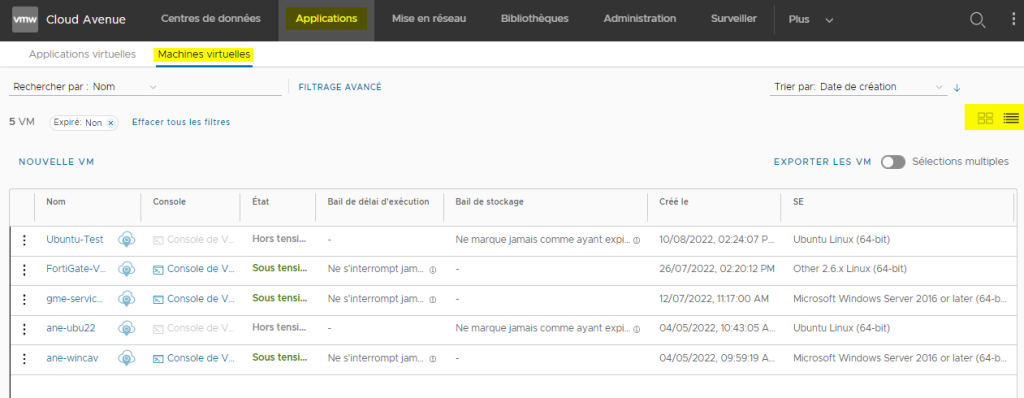The image size is (1024, 398).
Task: Click cloud badge icon beside Ubuntu-Test
Action: pos(126,240)
